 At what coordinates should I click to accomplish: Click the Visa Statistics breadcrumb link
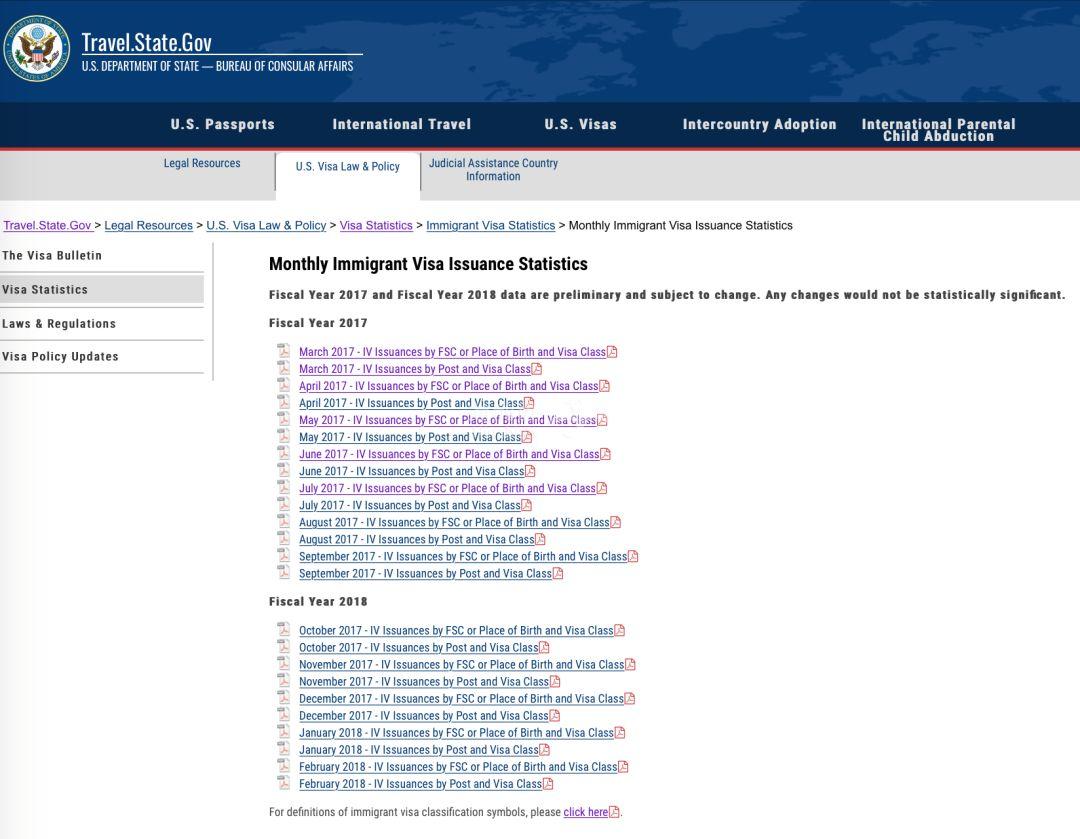click(x=376, y=225)
